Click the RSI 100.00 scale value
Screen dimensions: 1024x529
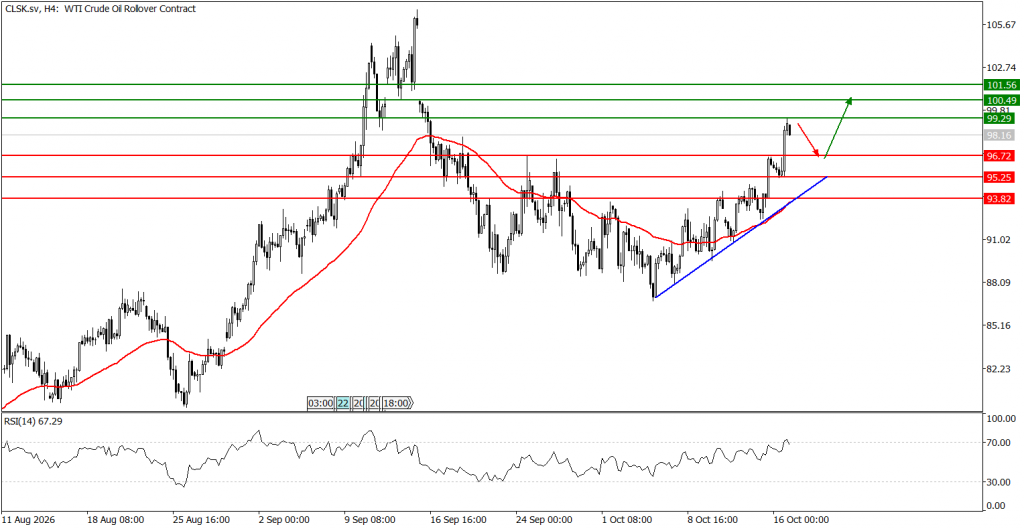coord(1002,419)
